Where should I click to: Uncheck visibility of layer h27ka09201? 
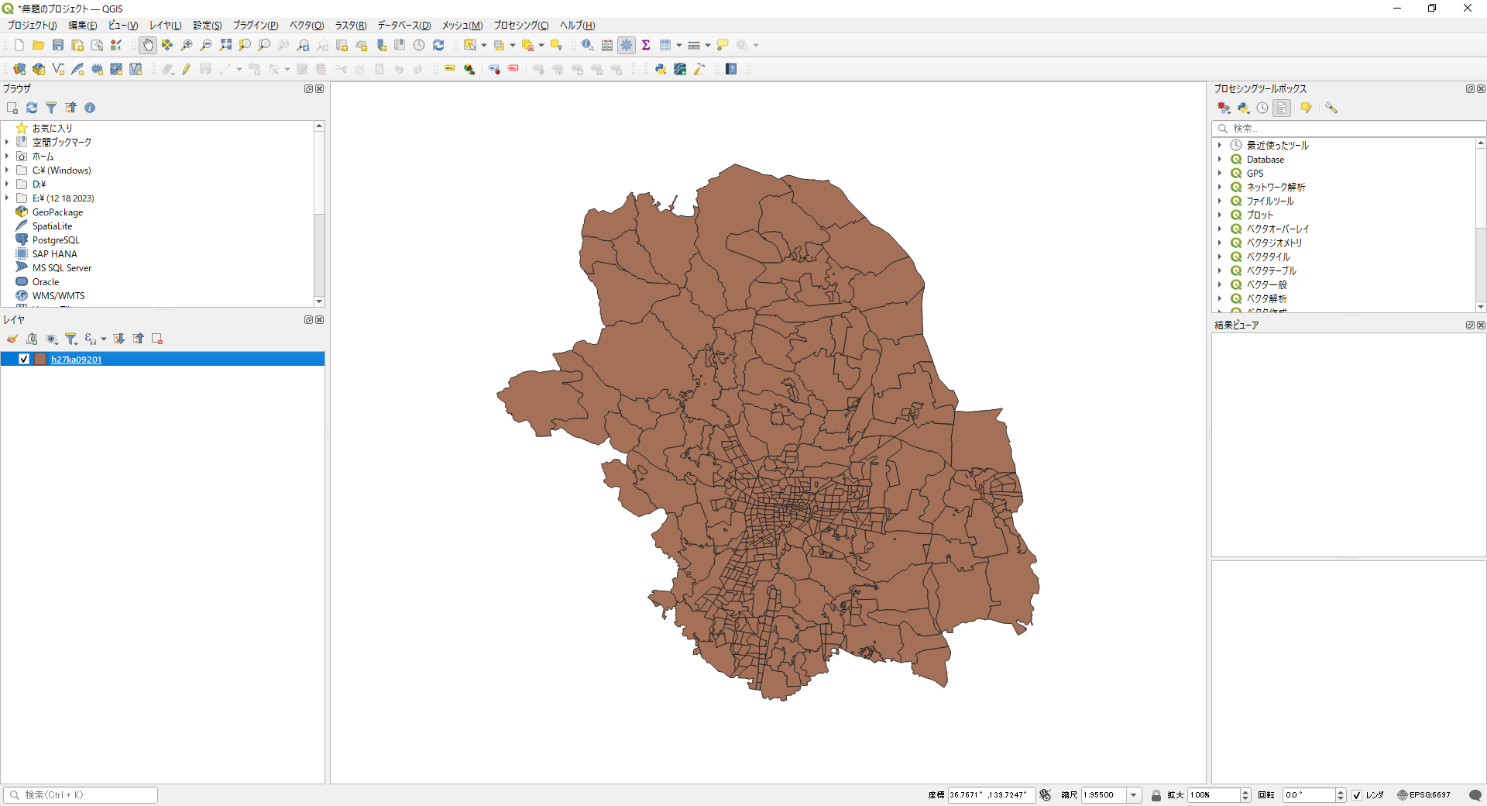24,359
